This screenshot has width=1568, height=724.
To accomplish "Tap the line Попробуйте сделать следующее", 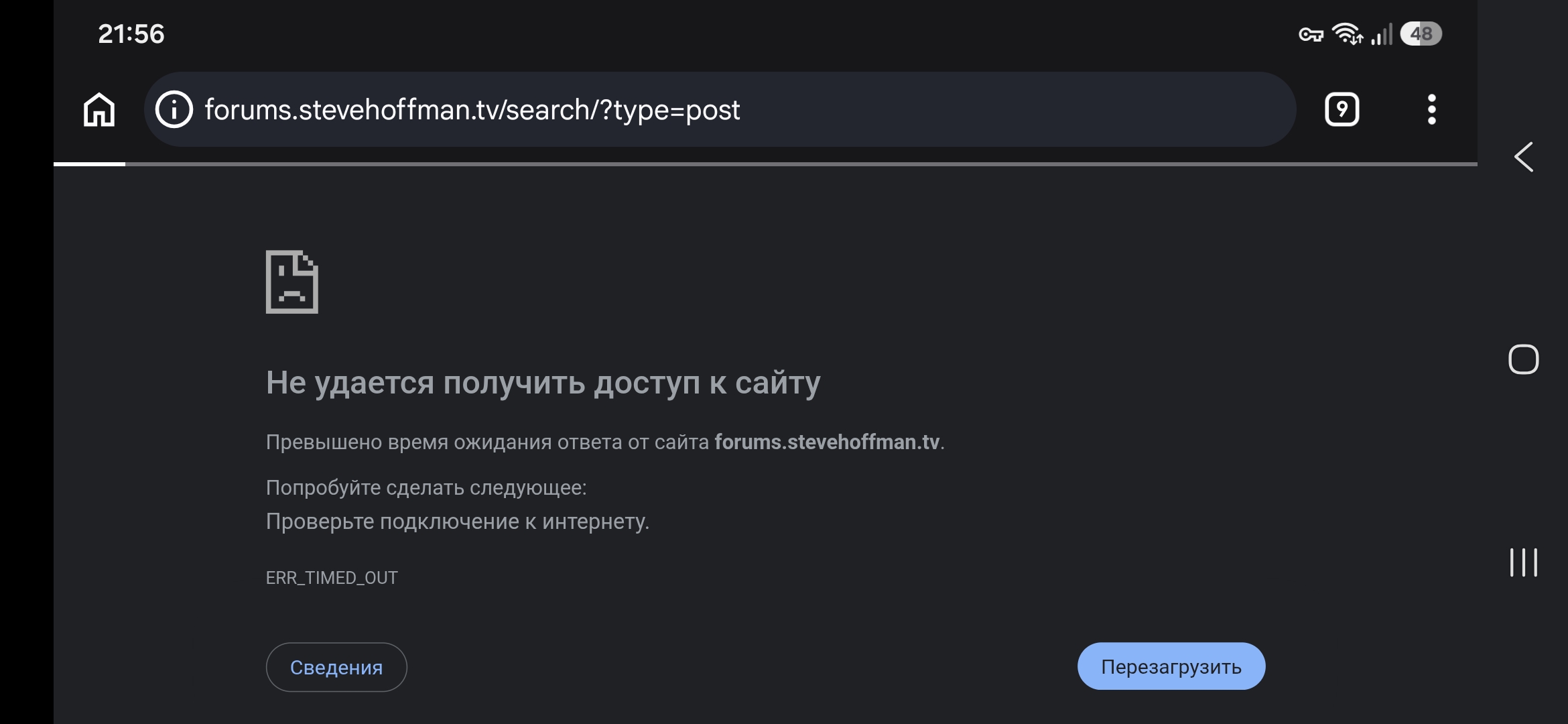I will 426,488.
